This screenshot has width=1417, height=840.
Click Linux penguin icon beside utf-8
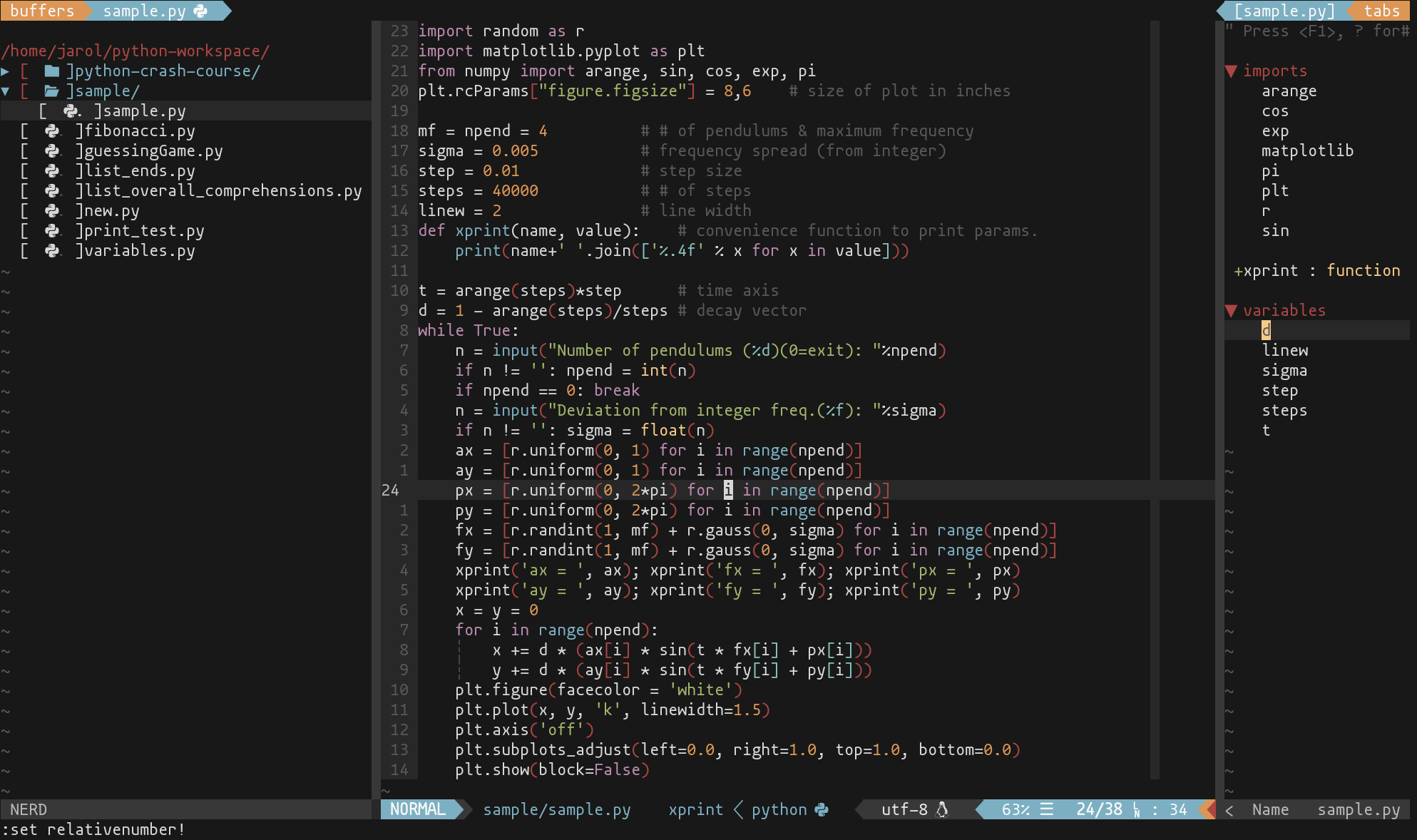pos(942,809)
